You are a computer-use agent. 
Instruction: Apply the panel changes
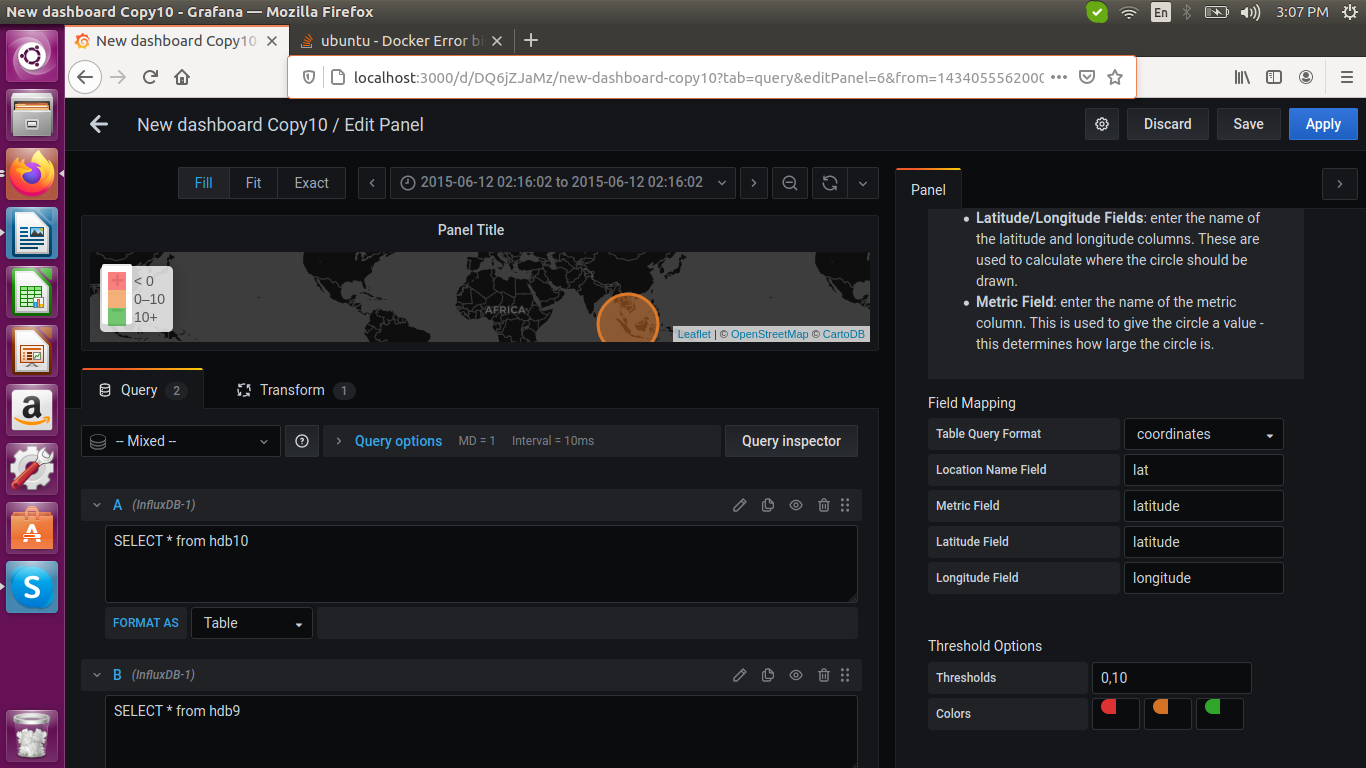click(1323, 124)
